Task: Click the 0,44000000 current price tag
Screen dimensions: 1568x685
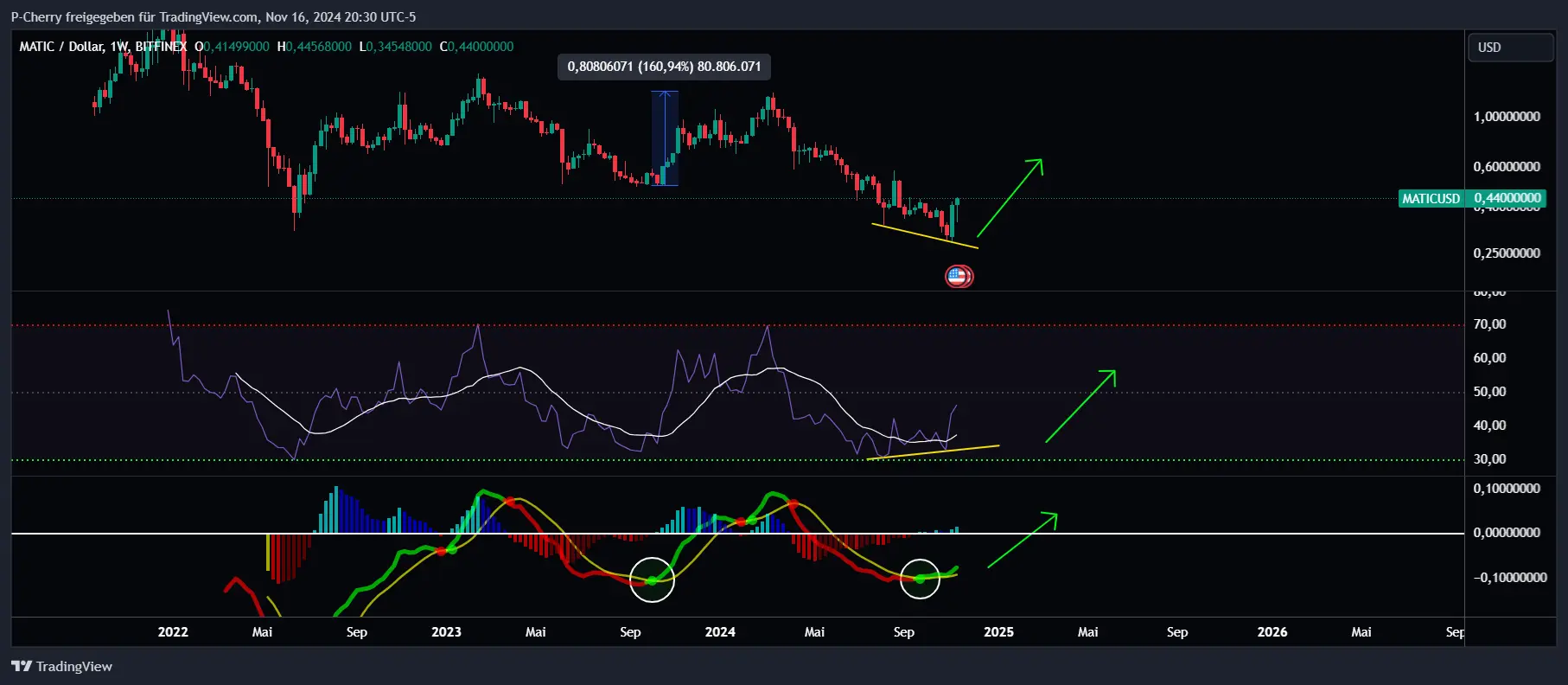Action: pos(1507,198)
